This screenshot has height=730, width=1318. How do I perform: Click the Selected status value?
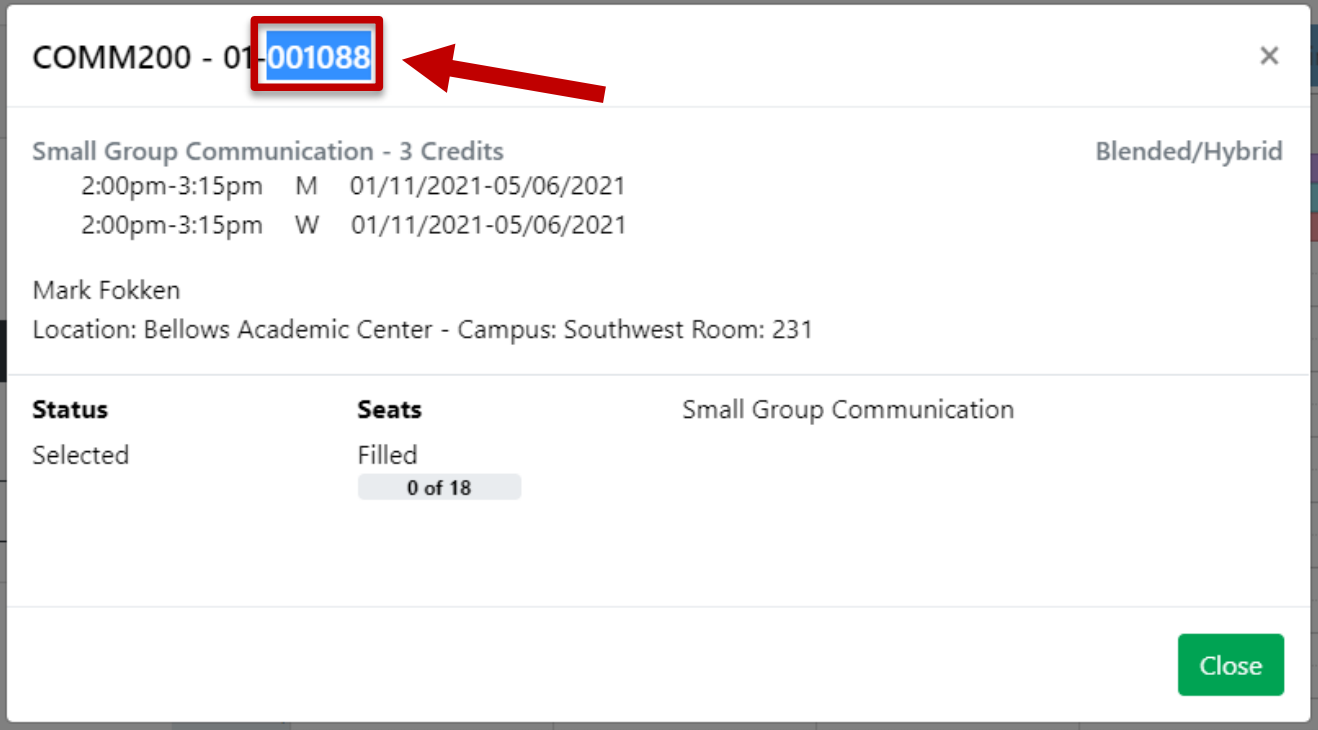(81, 455)
